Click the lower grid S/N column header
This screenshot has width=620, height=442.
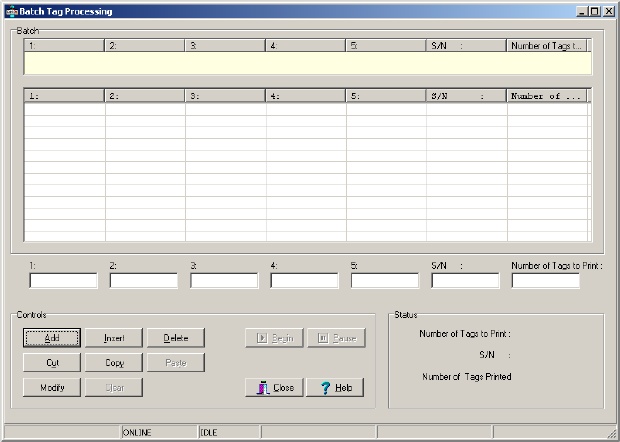(x=466, y=96)
